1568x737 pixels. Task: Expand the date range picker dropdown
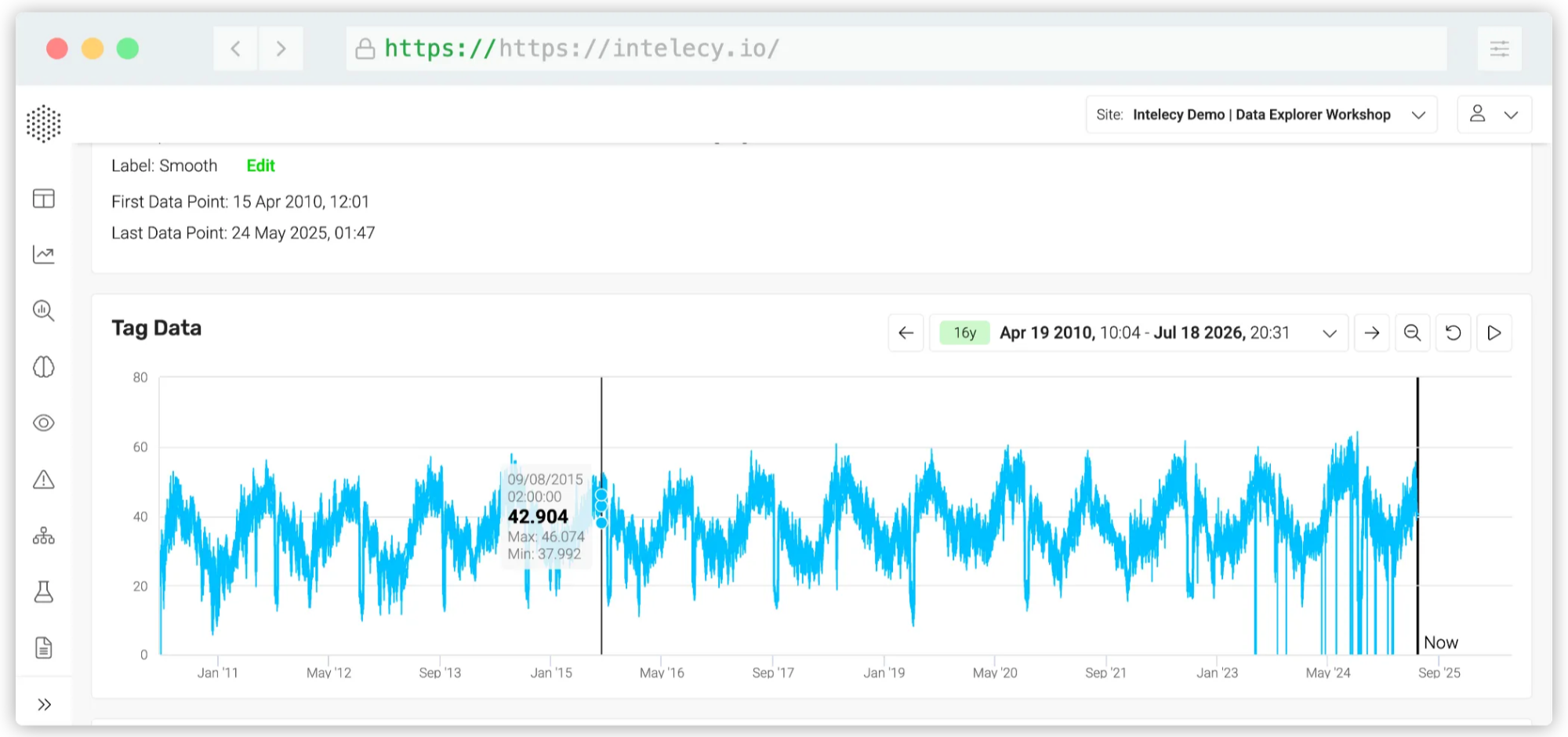click(1329, 333)
